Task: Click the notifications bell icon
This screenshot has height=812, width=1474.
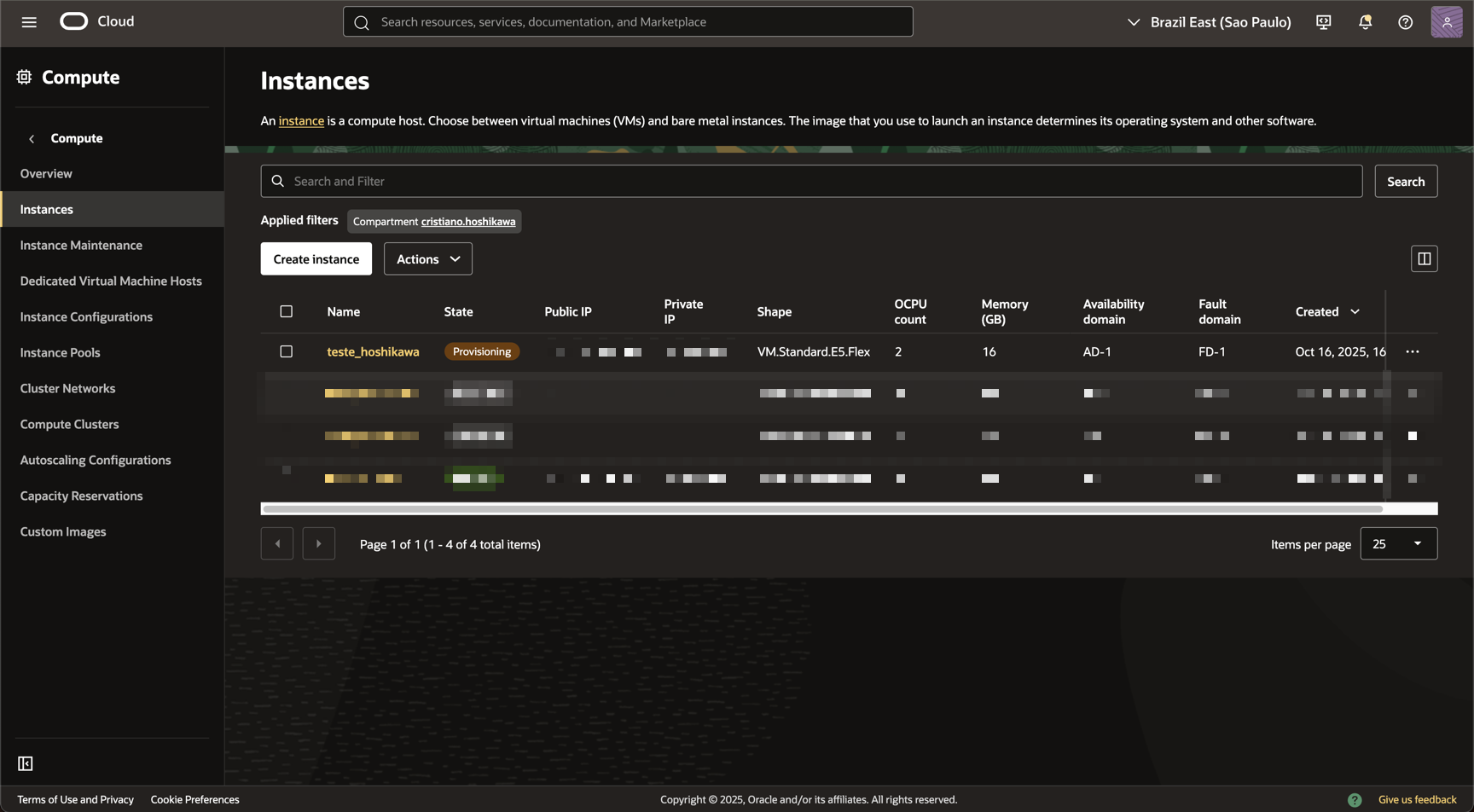Action: point(1365,22)
